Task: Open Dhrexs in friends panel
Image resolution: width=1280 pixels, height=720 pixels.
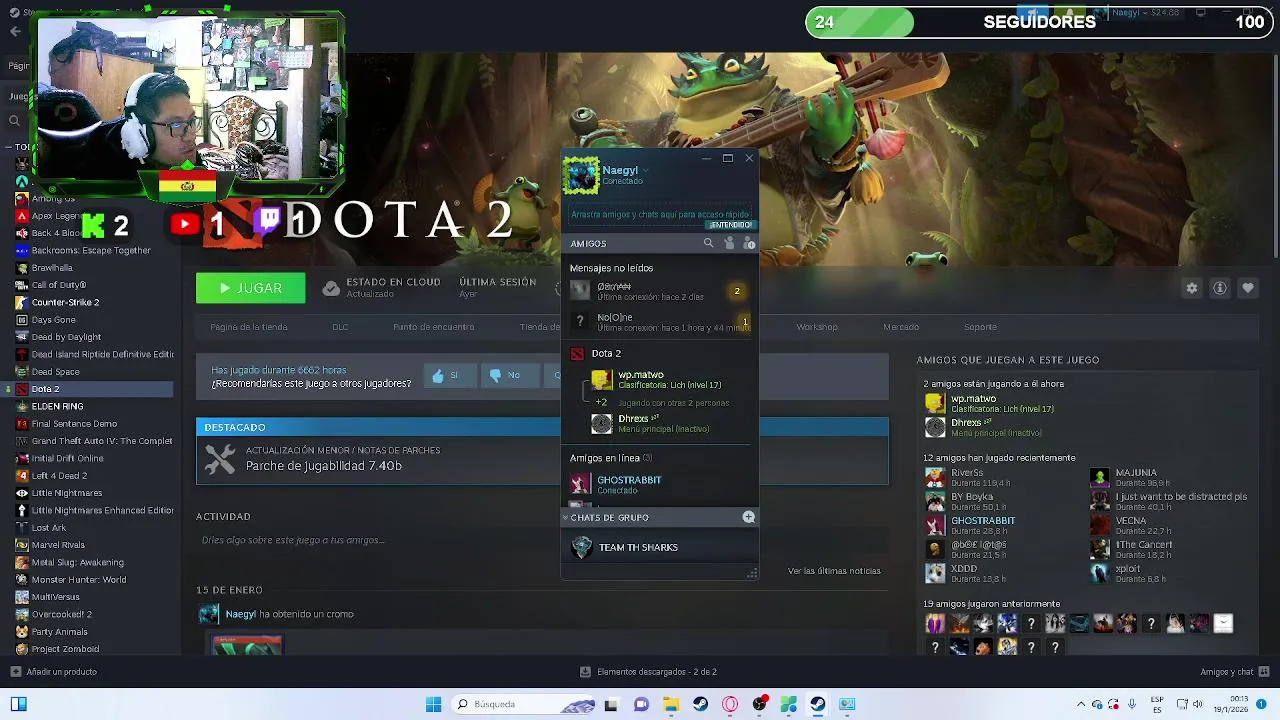Action: pyautogui.click(x=660, y=424)
